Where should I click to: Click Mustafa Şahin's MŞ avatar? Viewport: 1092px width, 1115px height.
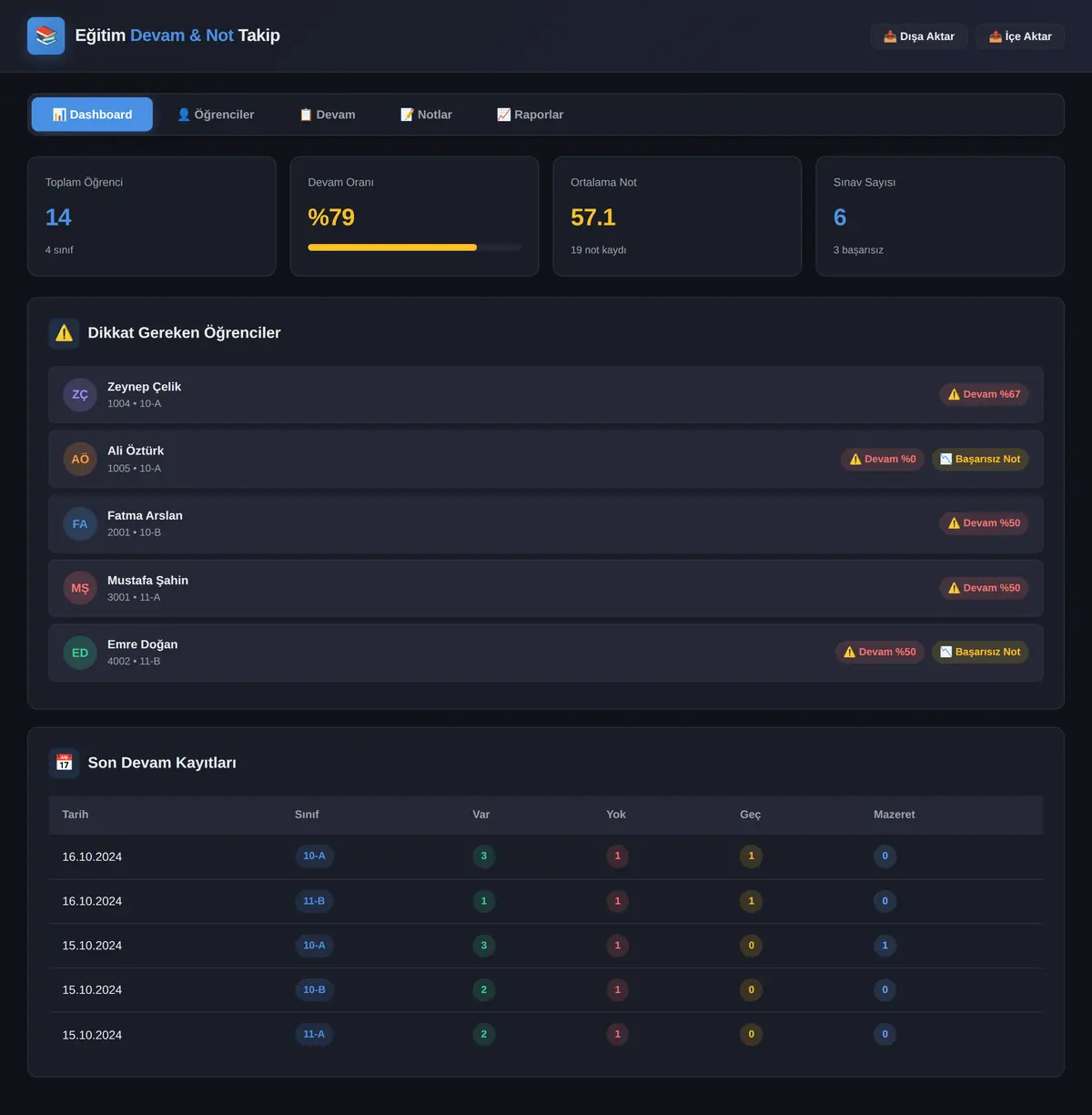click(80, 588)
